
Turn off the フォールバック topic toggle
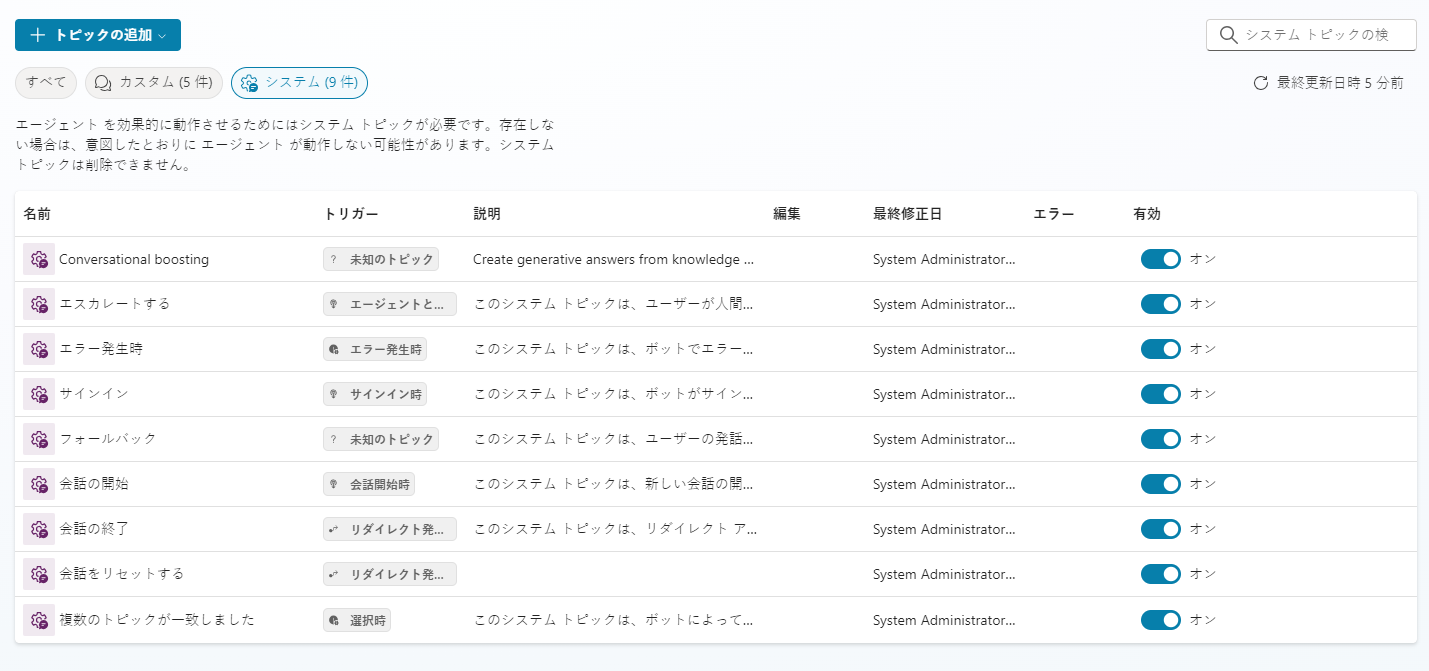click(1160, 439)
